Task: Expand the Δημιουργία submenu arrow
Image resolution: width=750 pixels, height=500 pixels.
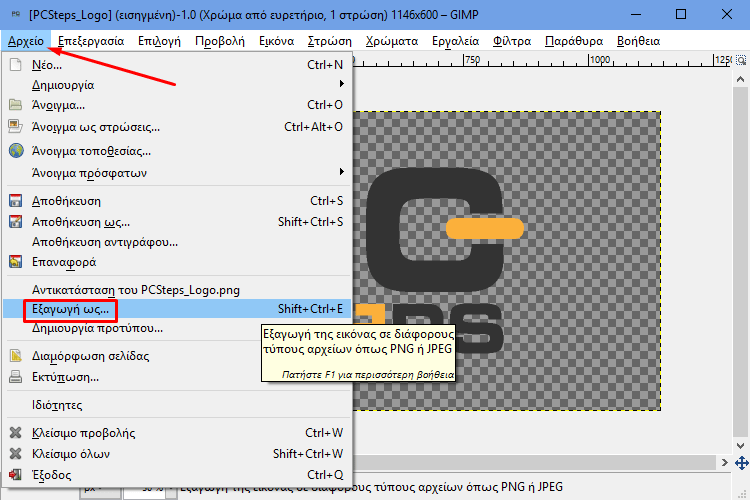Action: (x=342, y=84)
